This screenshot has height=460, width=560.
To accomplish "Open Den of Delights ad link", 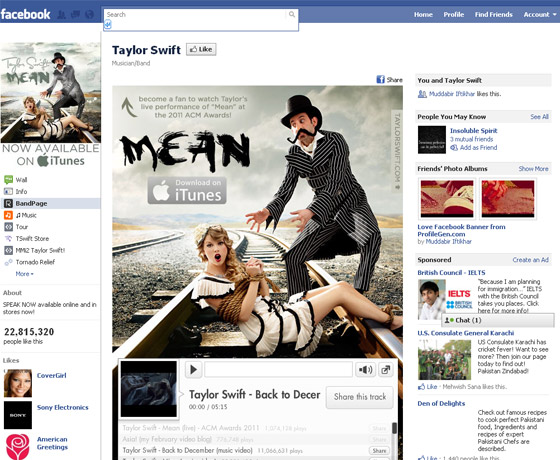I will (441, 404).
